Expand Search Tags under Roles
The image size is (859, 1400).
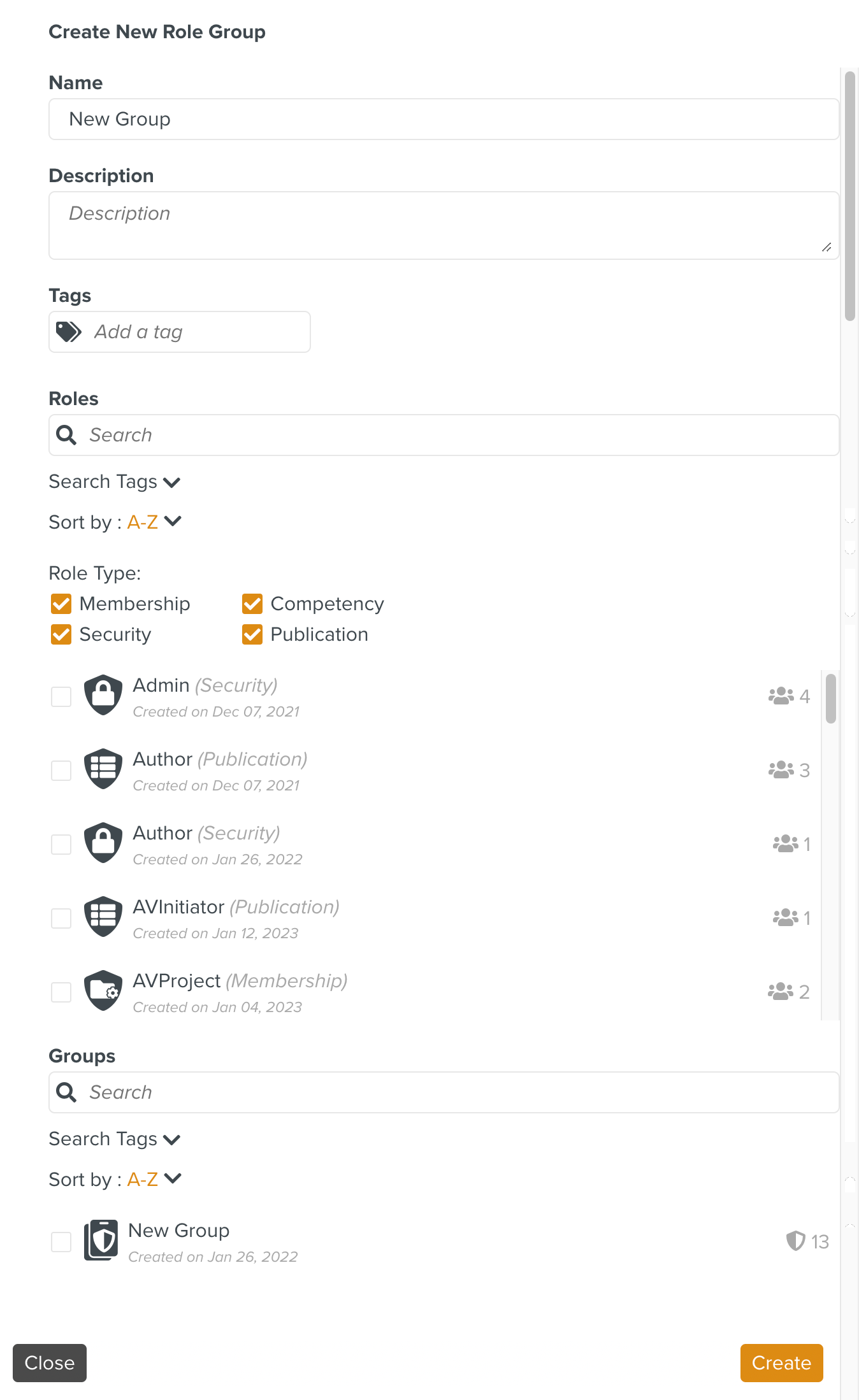[x=115, y=482]
